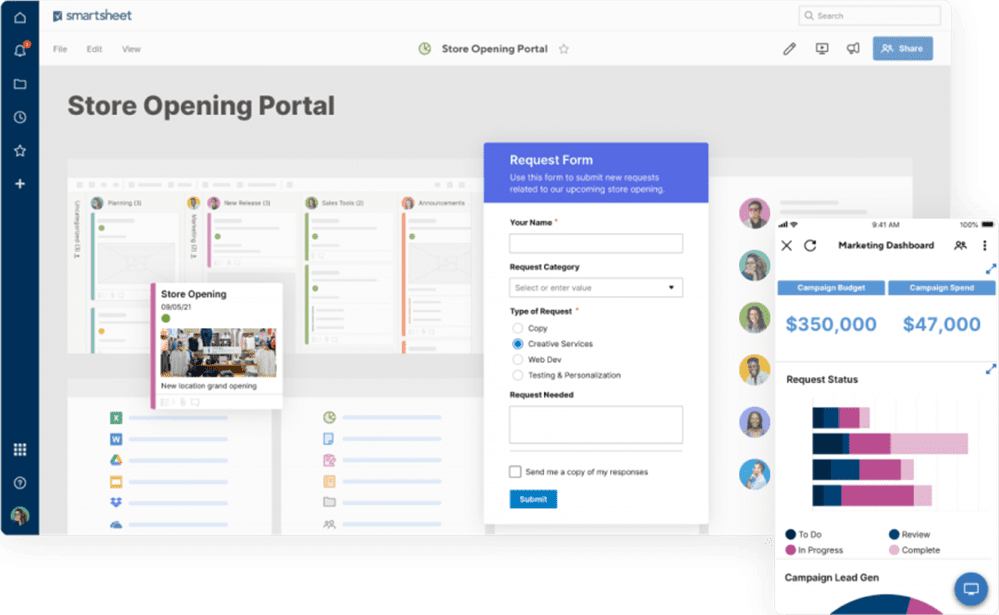Image resolution: width=999 pixels, height=615 pixels.
Task: Open the chat bubble button
Action: [x=971, y=588]
